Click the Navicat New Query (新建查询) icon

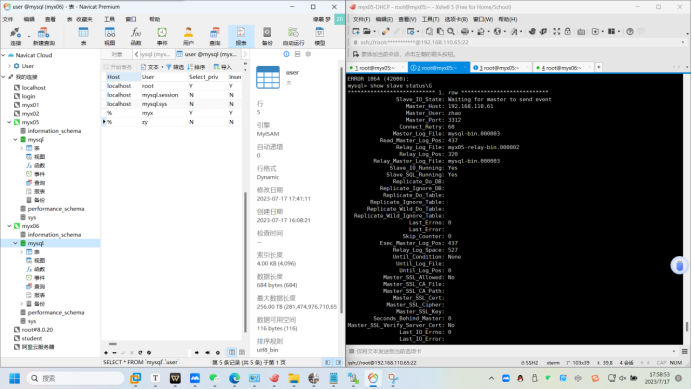tap(43, 36)
